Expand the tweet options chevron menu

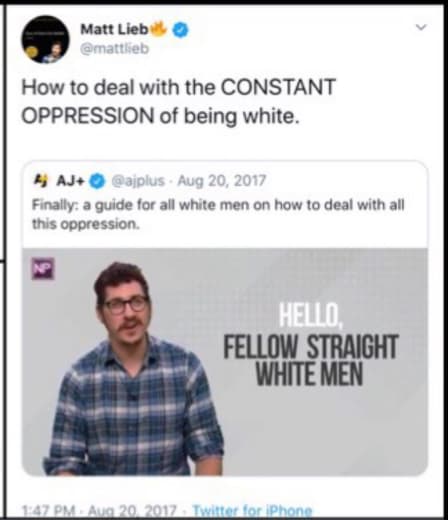click(421, 27)
